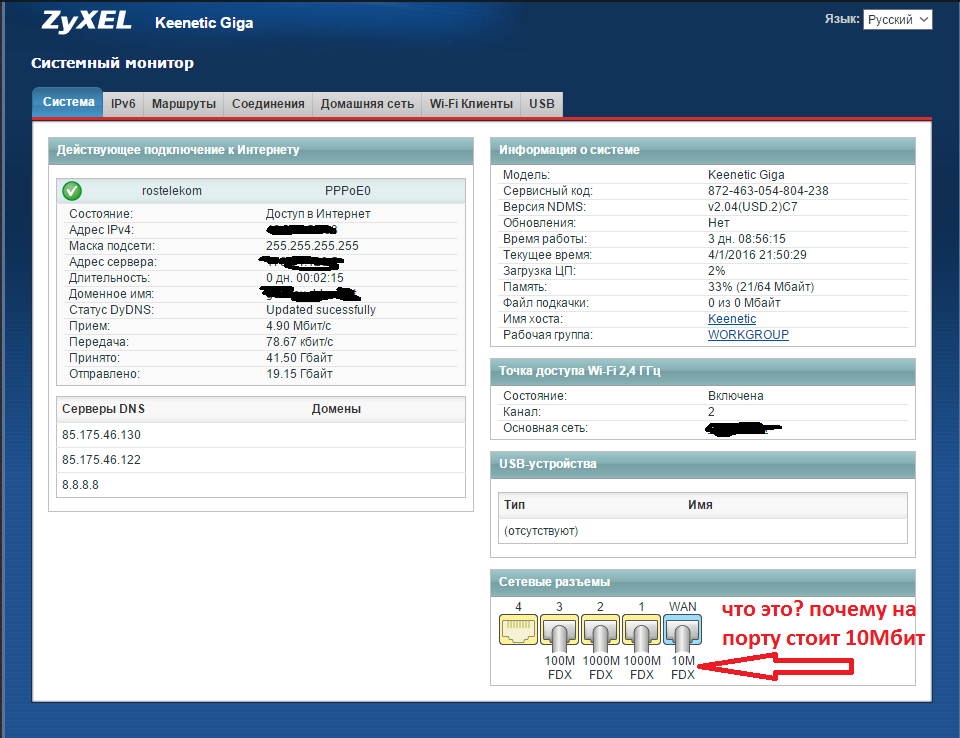
Task: Click the Домены column header
Action: [336, 409]
